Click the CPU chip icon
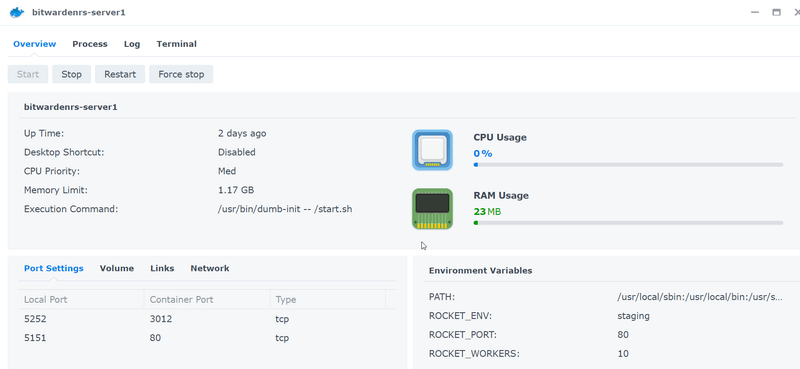Viewport: 800px width, 369px height. point(432,150)
